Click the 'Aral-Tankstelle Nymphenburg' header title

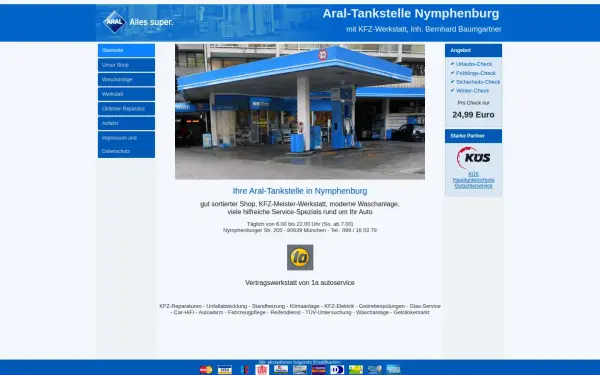coord(411,13)
